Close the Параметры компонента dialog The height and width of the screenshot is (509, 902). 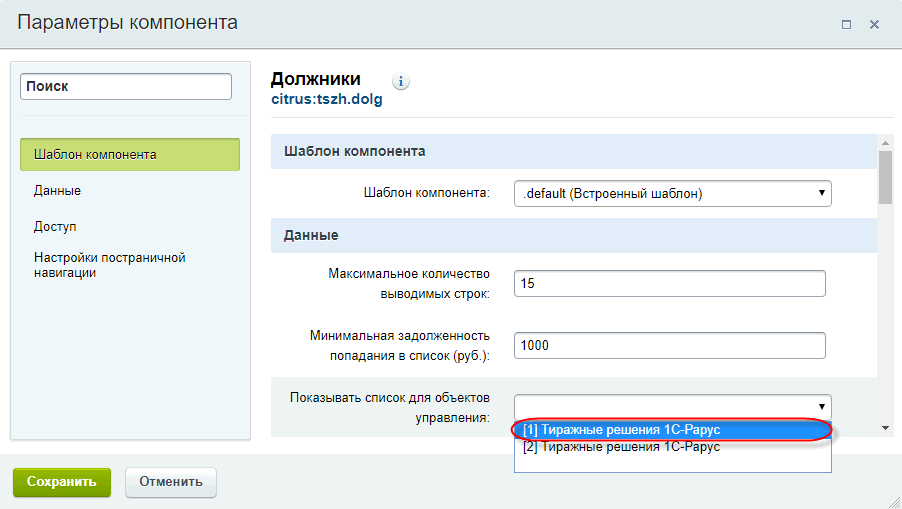[874, 24]
